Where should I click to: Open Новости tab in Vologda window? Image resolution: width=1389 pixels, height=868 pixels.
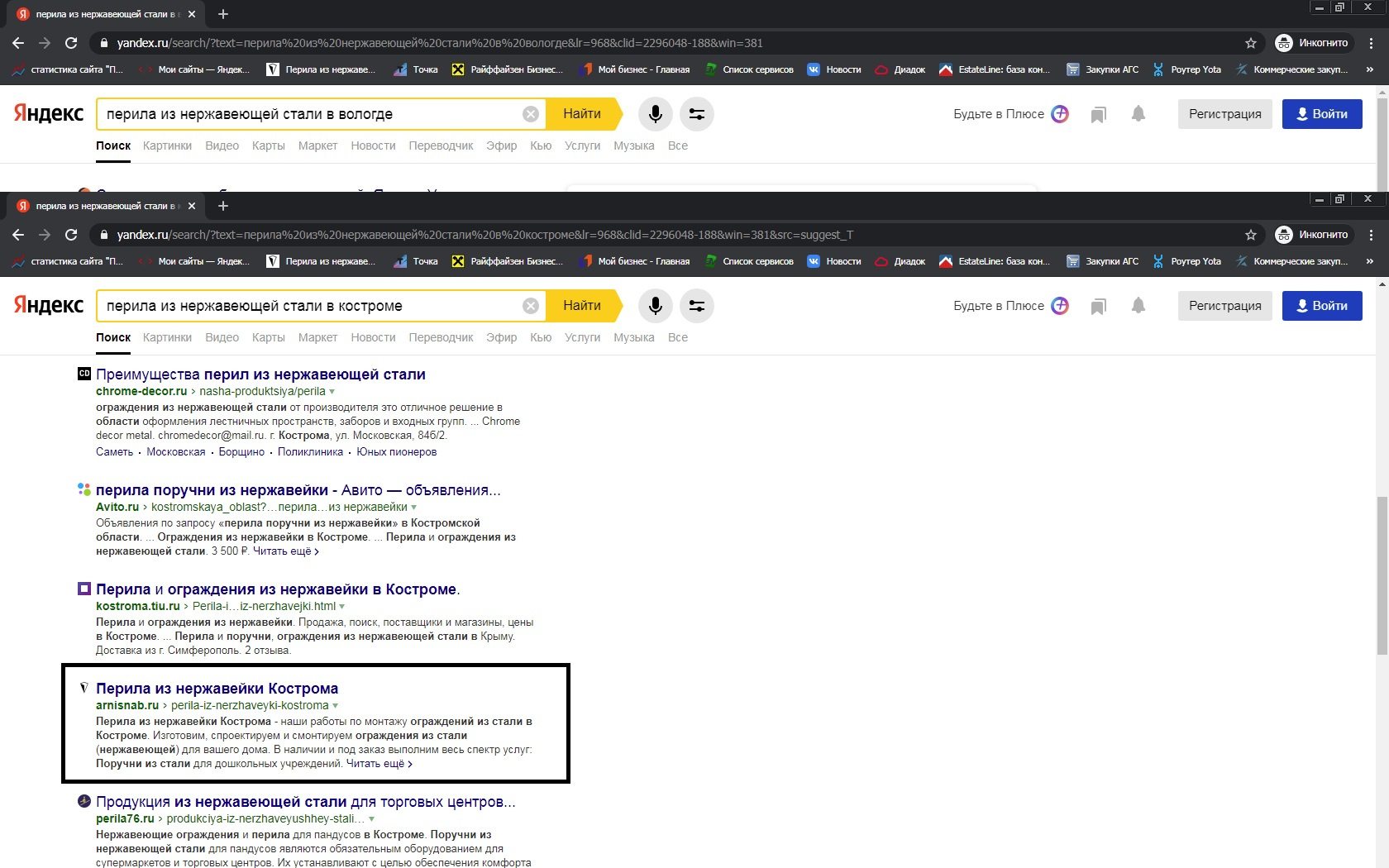pyautogui.click(x=373, y=145)
